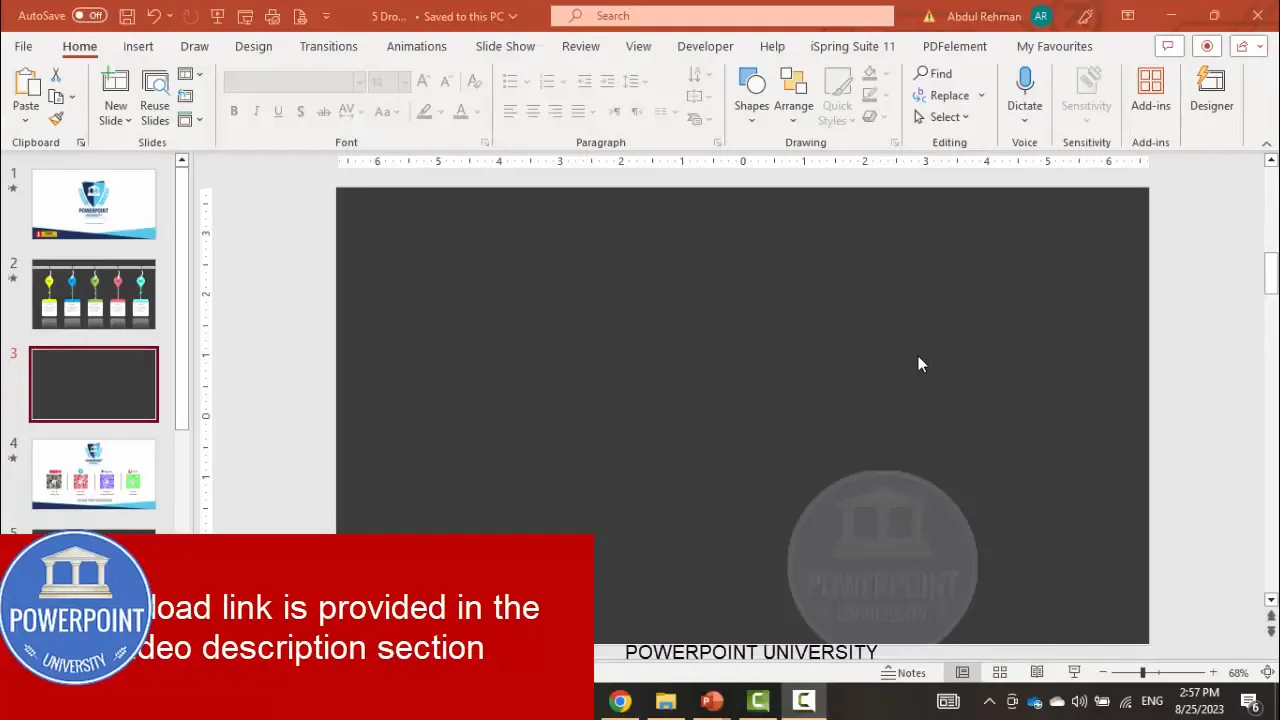Viewport: 1280px width, 720px height.
Task: Cut selection with the scissors icon
Action: [56, 75]
